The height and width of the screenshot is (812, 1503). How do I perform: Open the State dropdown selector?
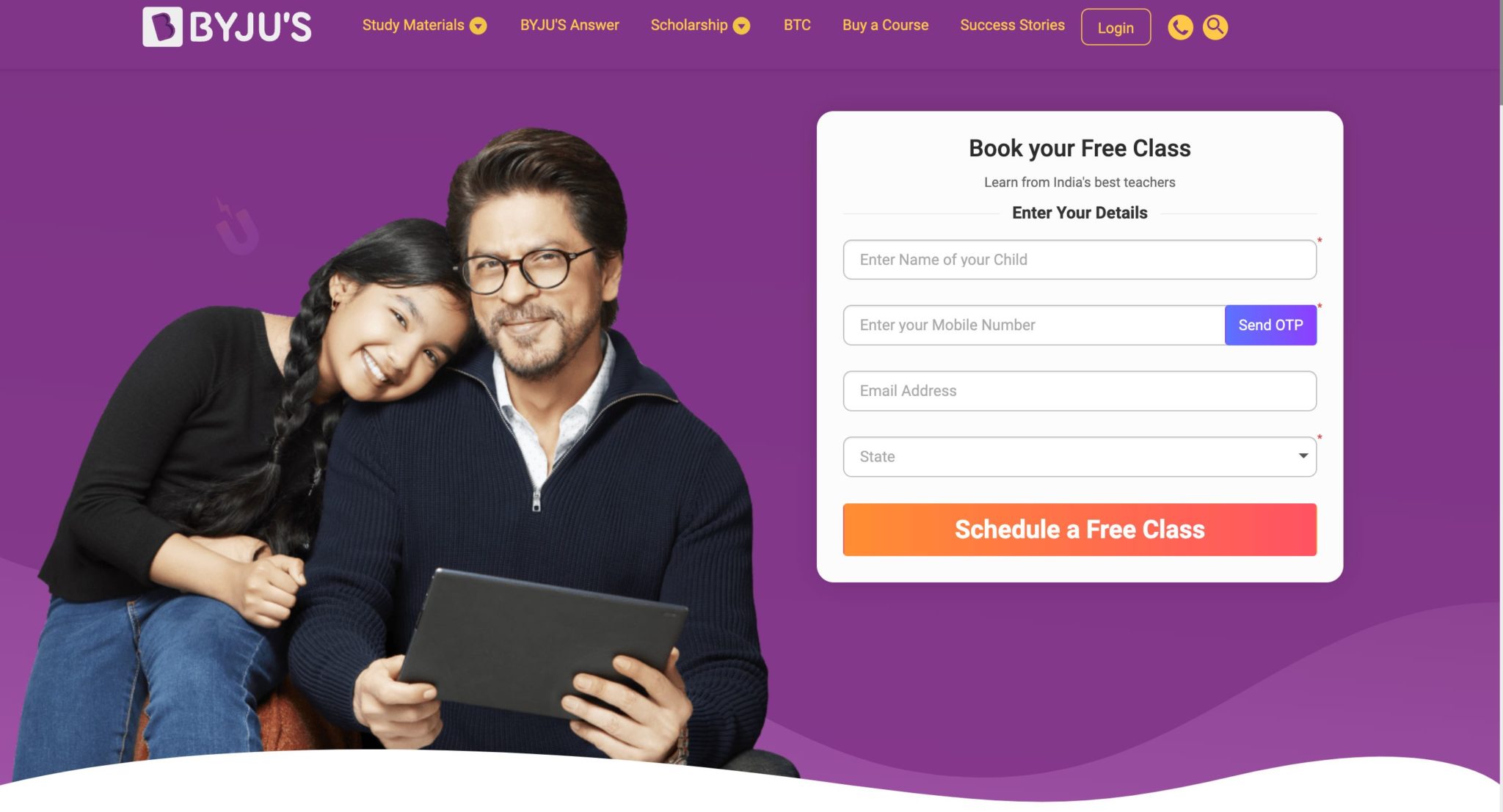pos(1079,456)
